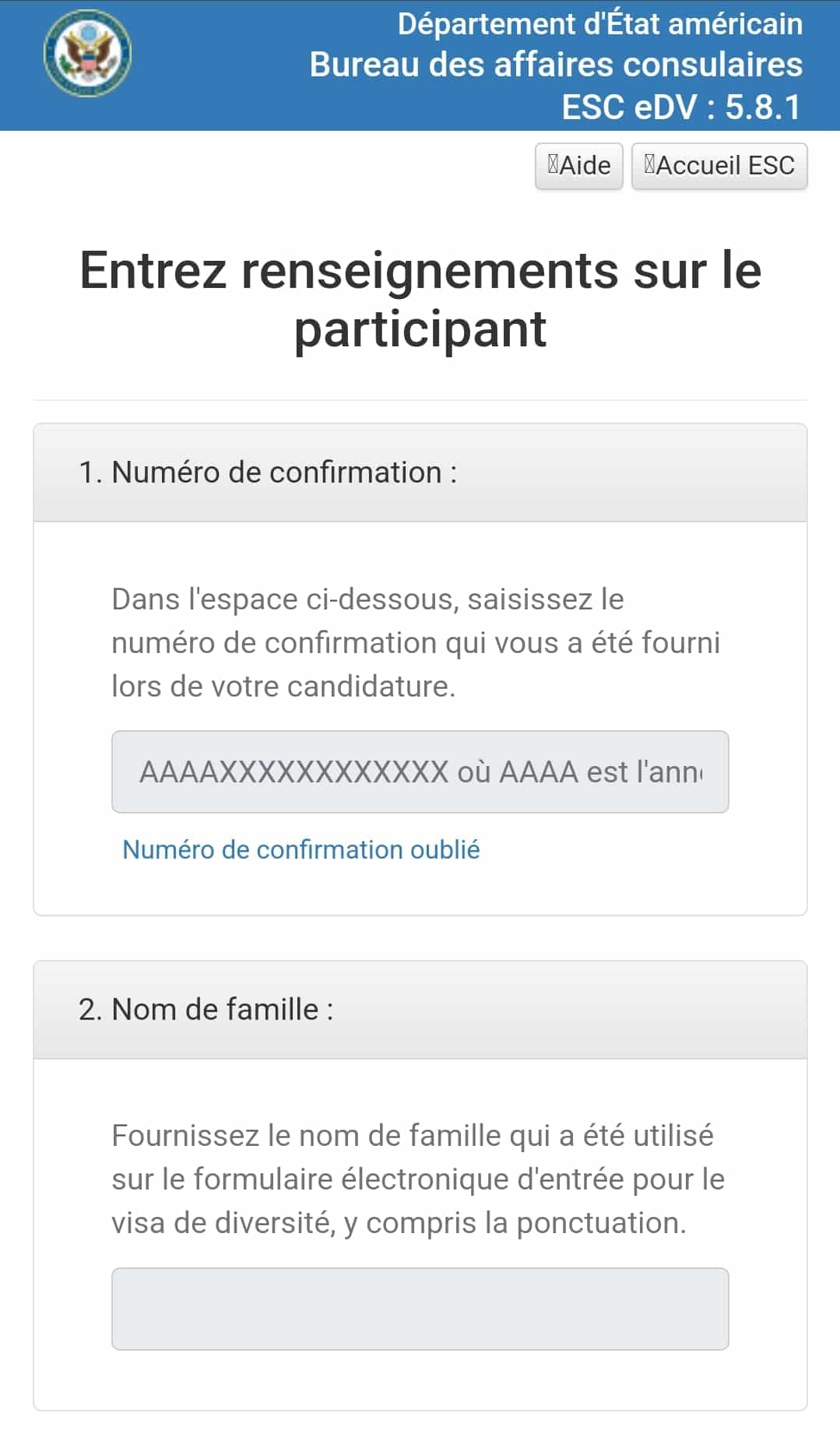Click the confirmation number instructions paragraph
Screen dimensions: 840x1448
416,643
